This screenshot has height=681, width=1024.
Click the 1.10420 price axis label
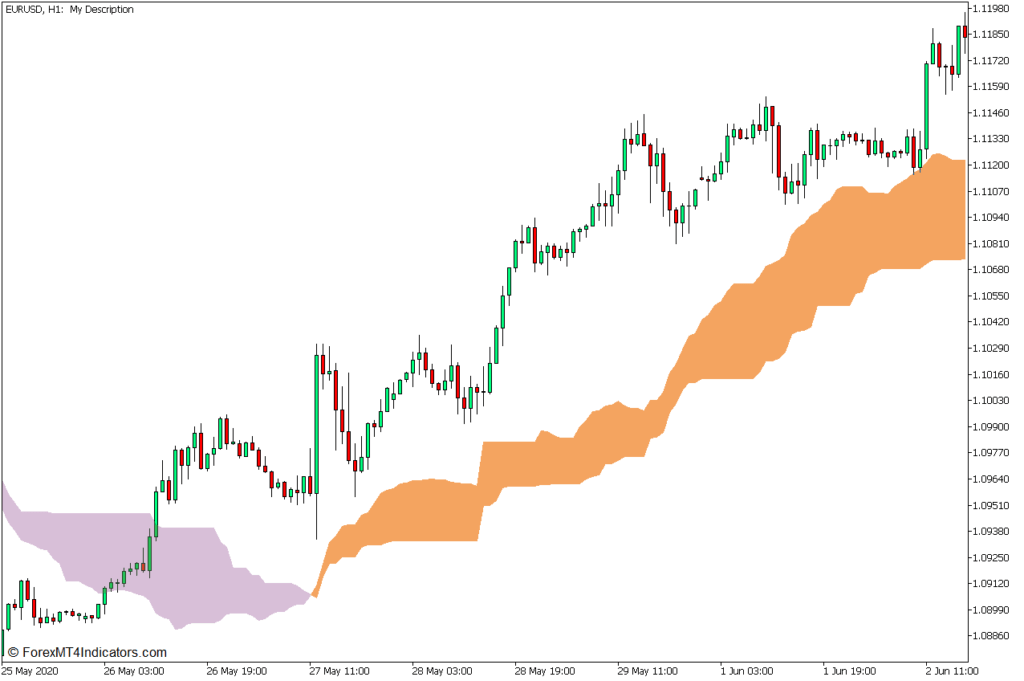pyautogui.click(x=993, y=322)
